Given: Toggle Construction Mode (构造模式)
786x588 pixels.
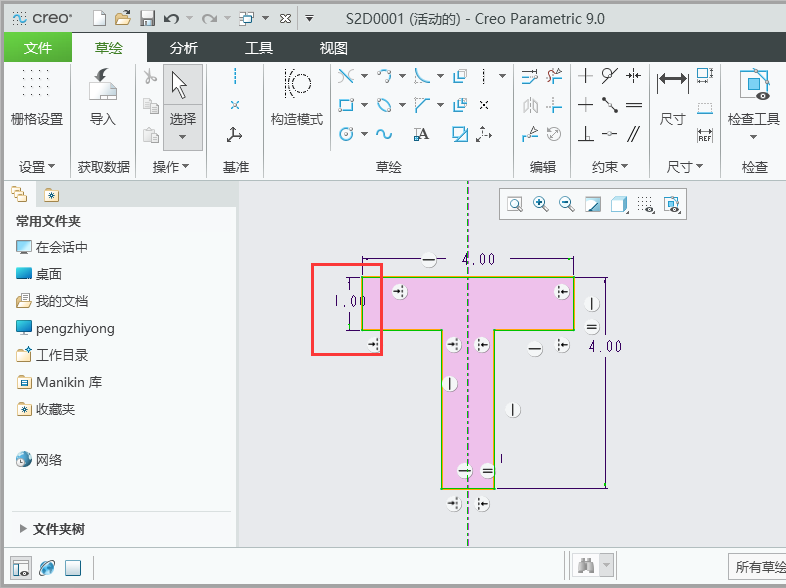Looking at the screenshot, I should (297, 97).
